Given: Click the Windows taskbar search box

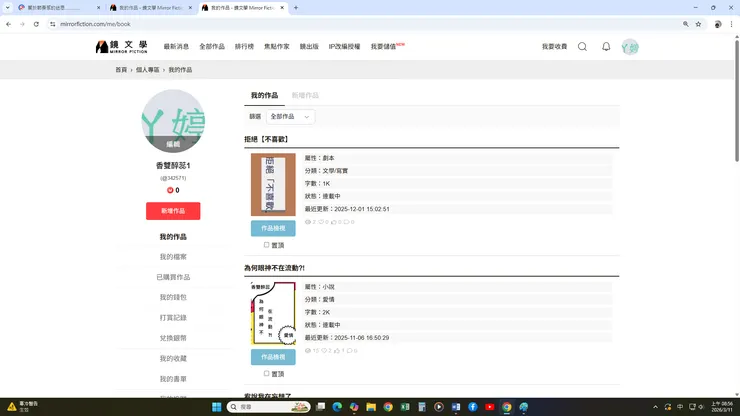Looking at the screenshot, I should [268, 407].
